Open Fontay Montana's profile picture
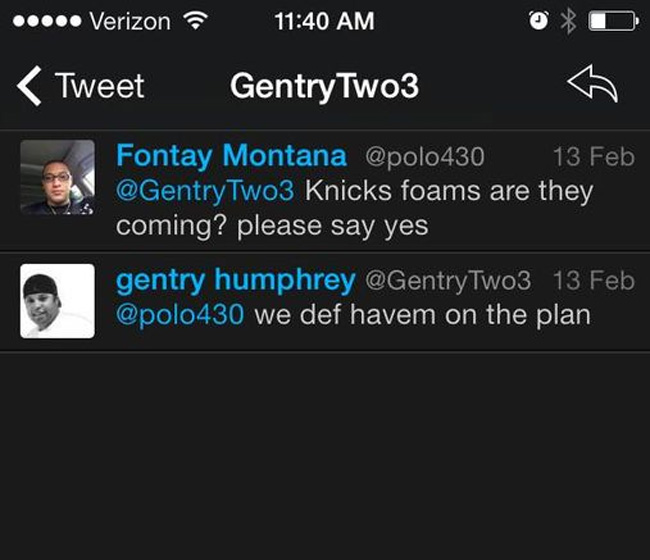650x560 pixels. click(57, 177)
